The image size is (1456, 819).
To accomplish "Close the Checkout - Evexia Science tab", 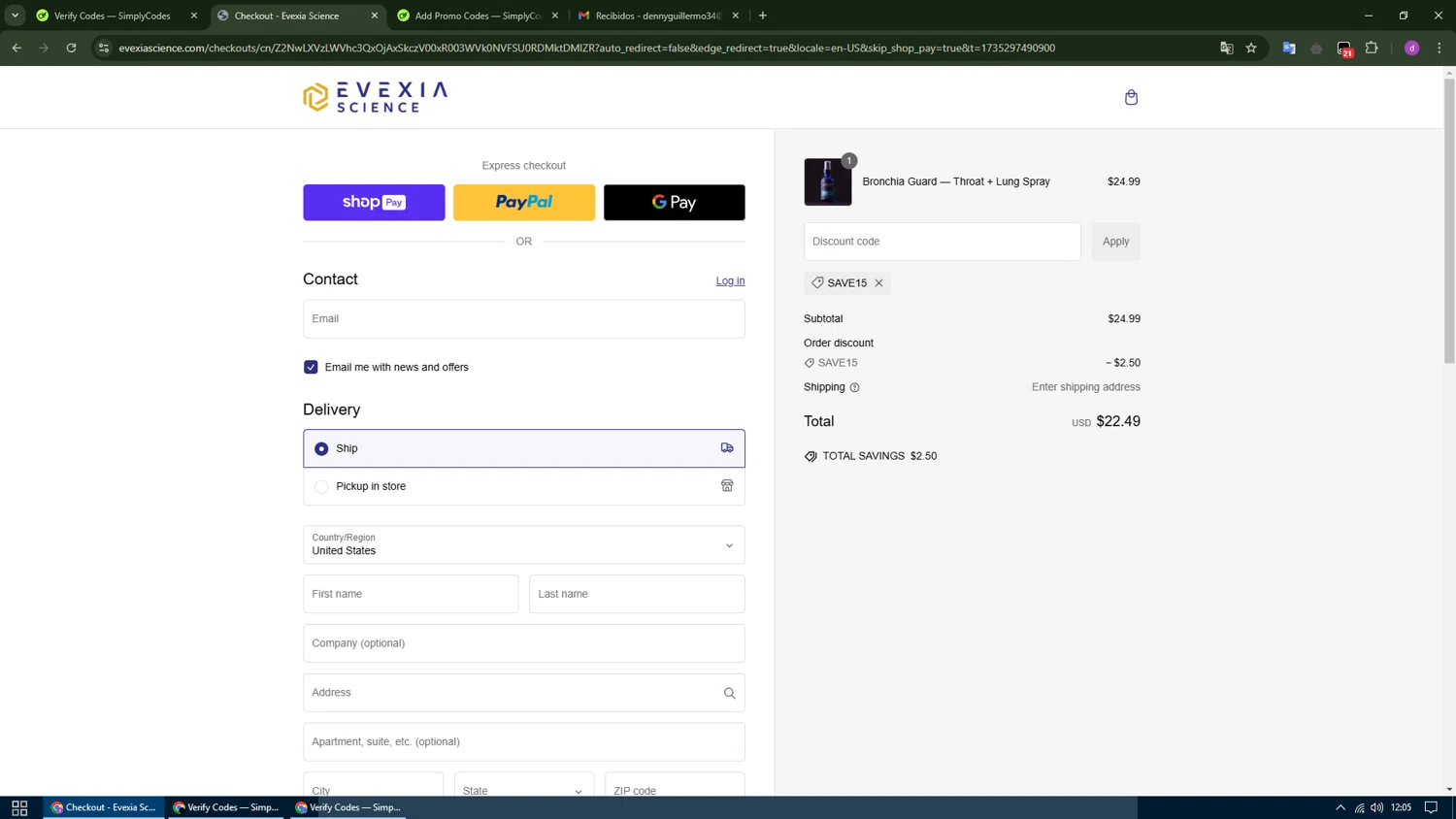I will (375, 16).
